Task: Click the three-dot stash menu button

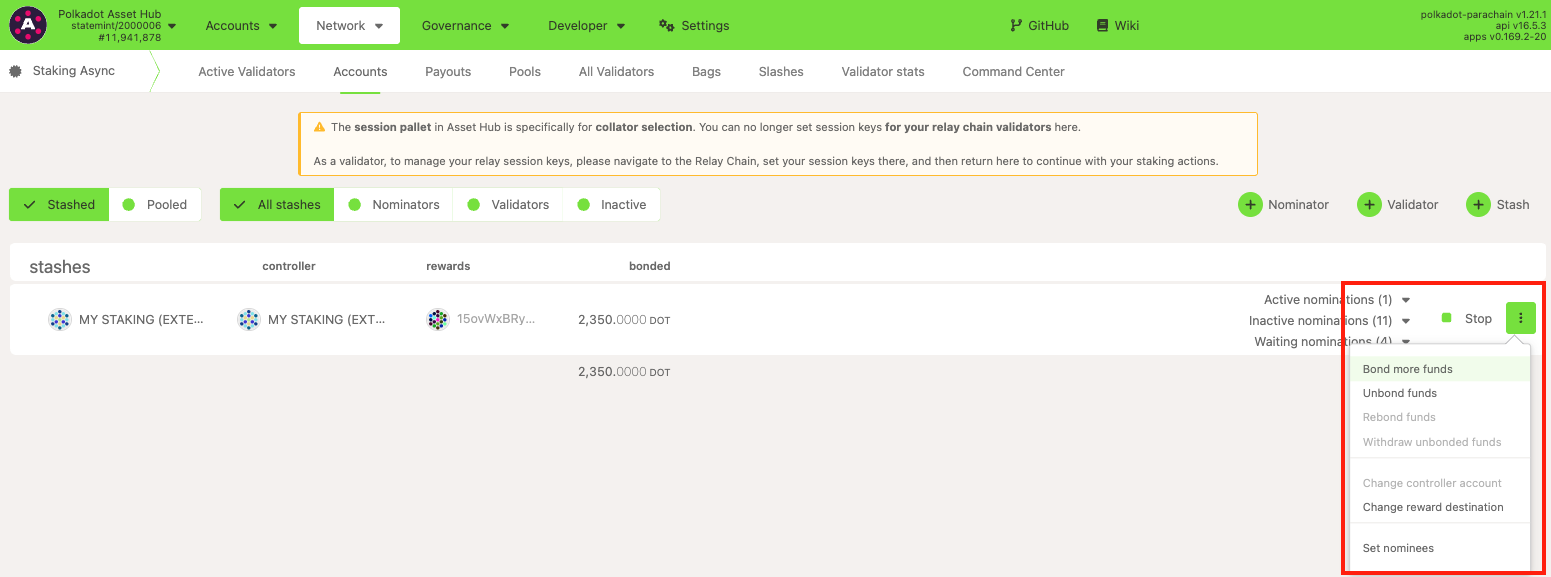Action: (x=1521, y=318)
